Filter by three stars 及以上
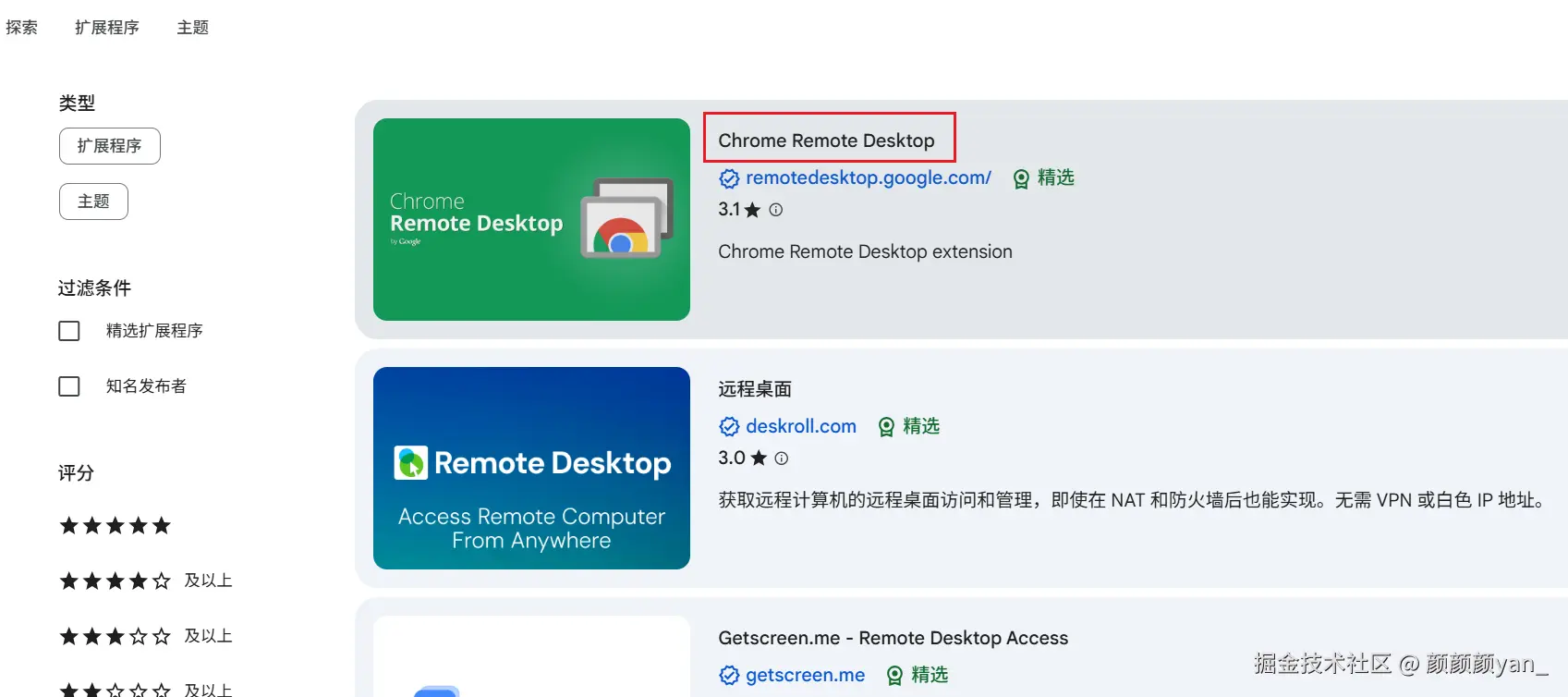This screenshot has width=1568, height=697. [x=146, y=636]
